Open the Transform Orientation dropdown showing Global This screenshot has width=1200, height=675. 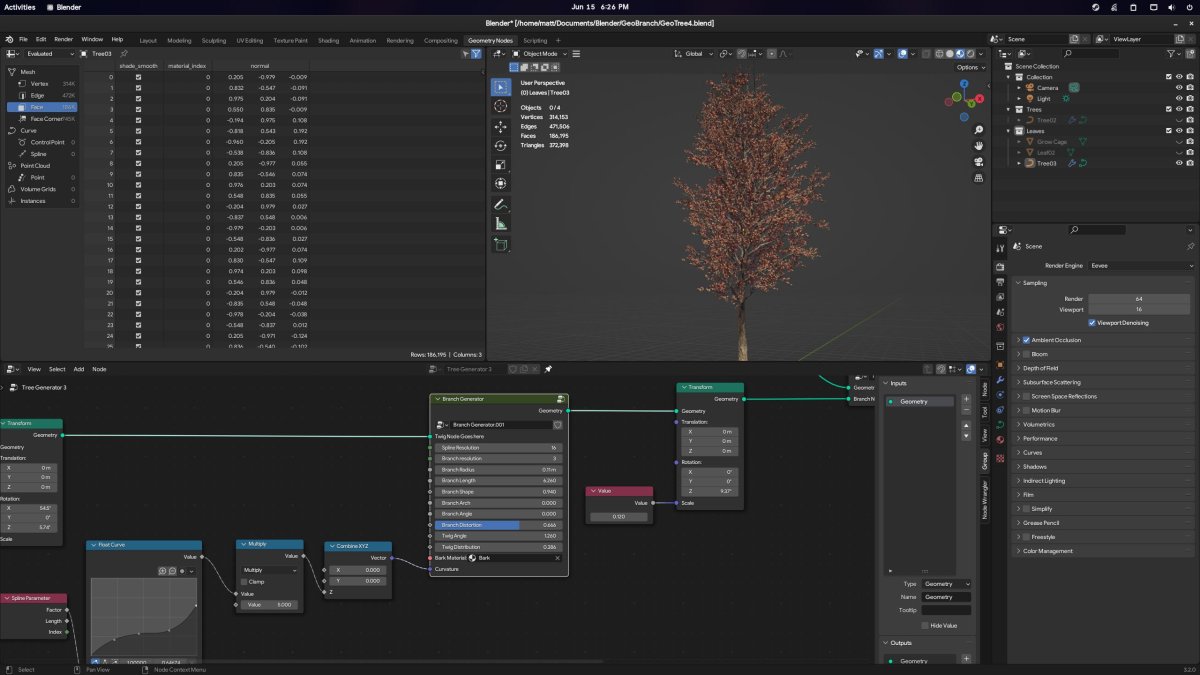tap(695, 53)
